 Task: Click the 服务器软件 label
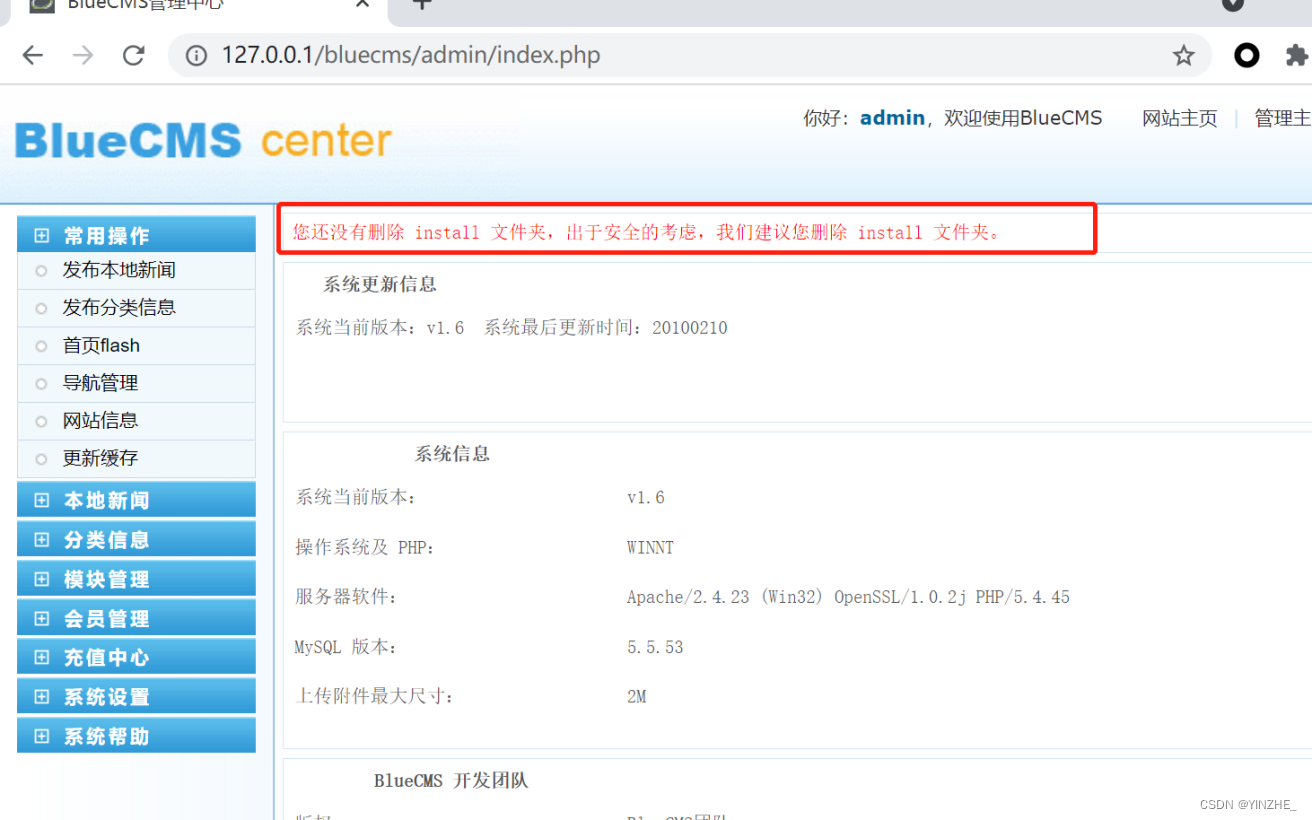click(346, 597)
